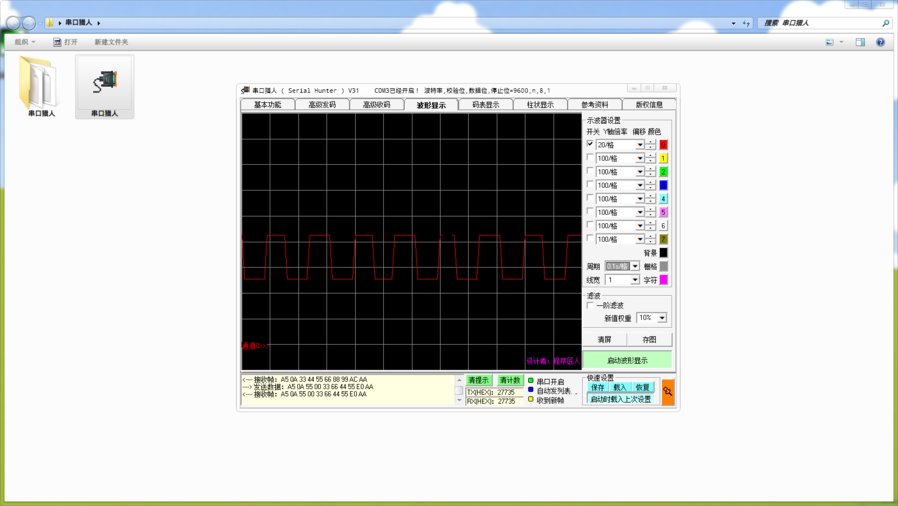Change the 字符 magenta text swatch
The width and height of the screenshot is (898, 506).
tap(663, 280)
